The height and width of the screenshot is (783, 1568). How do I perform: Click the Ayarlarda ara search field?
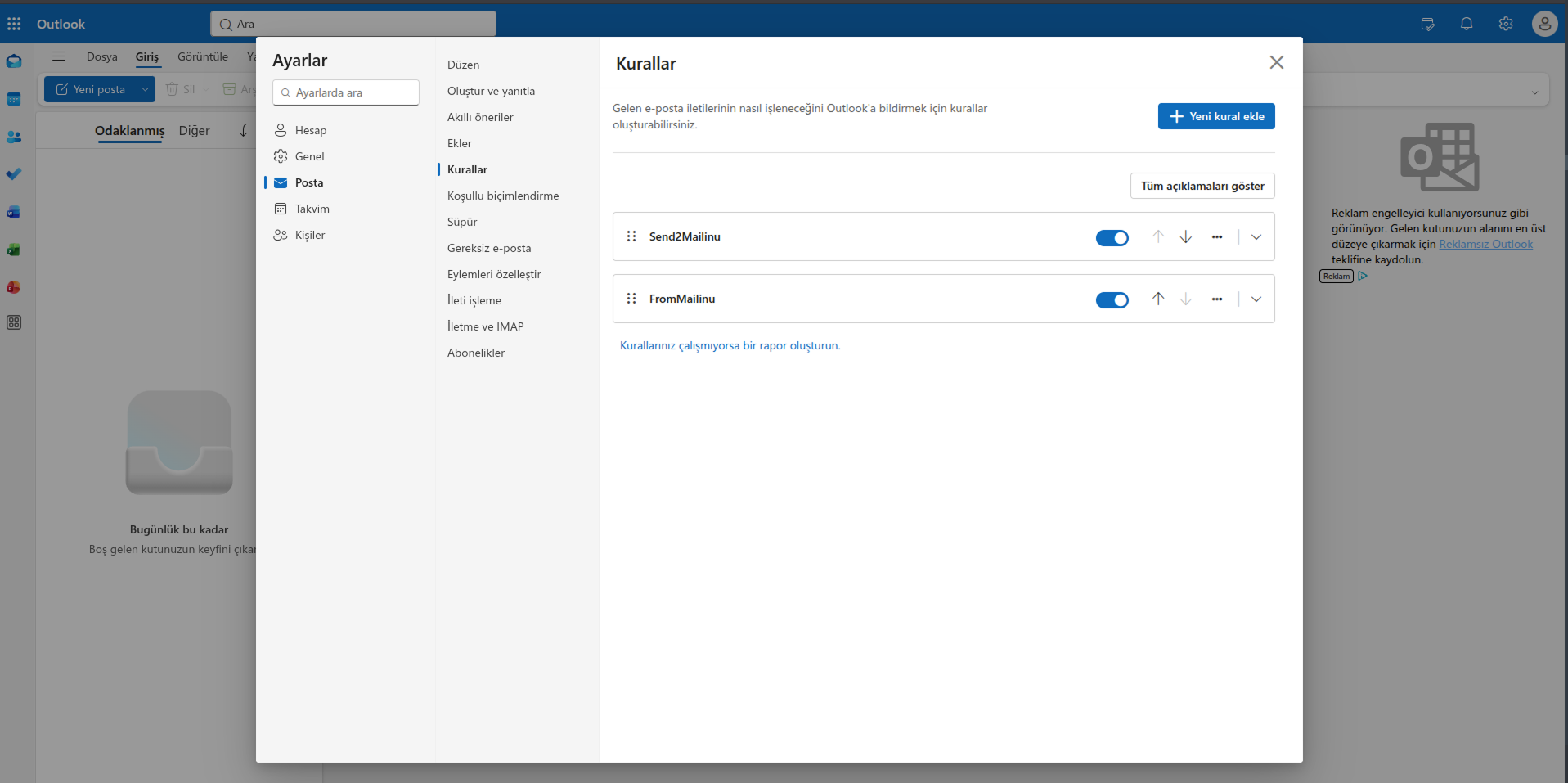coord(346,92)
